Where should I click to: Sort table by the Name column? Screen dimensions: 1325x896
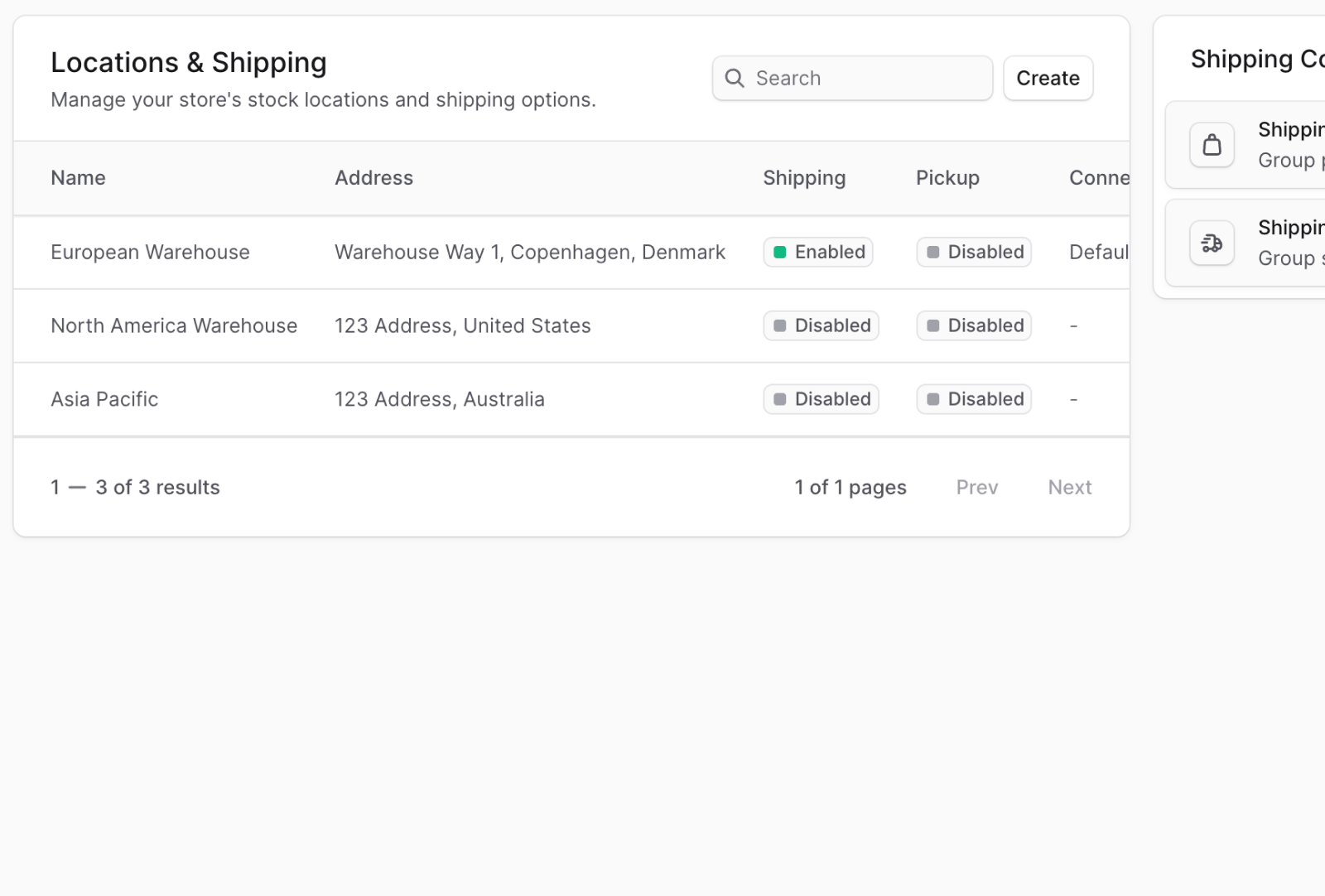click(78, 177)
